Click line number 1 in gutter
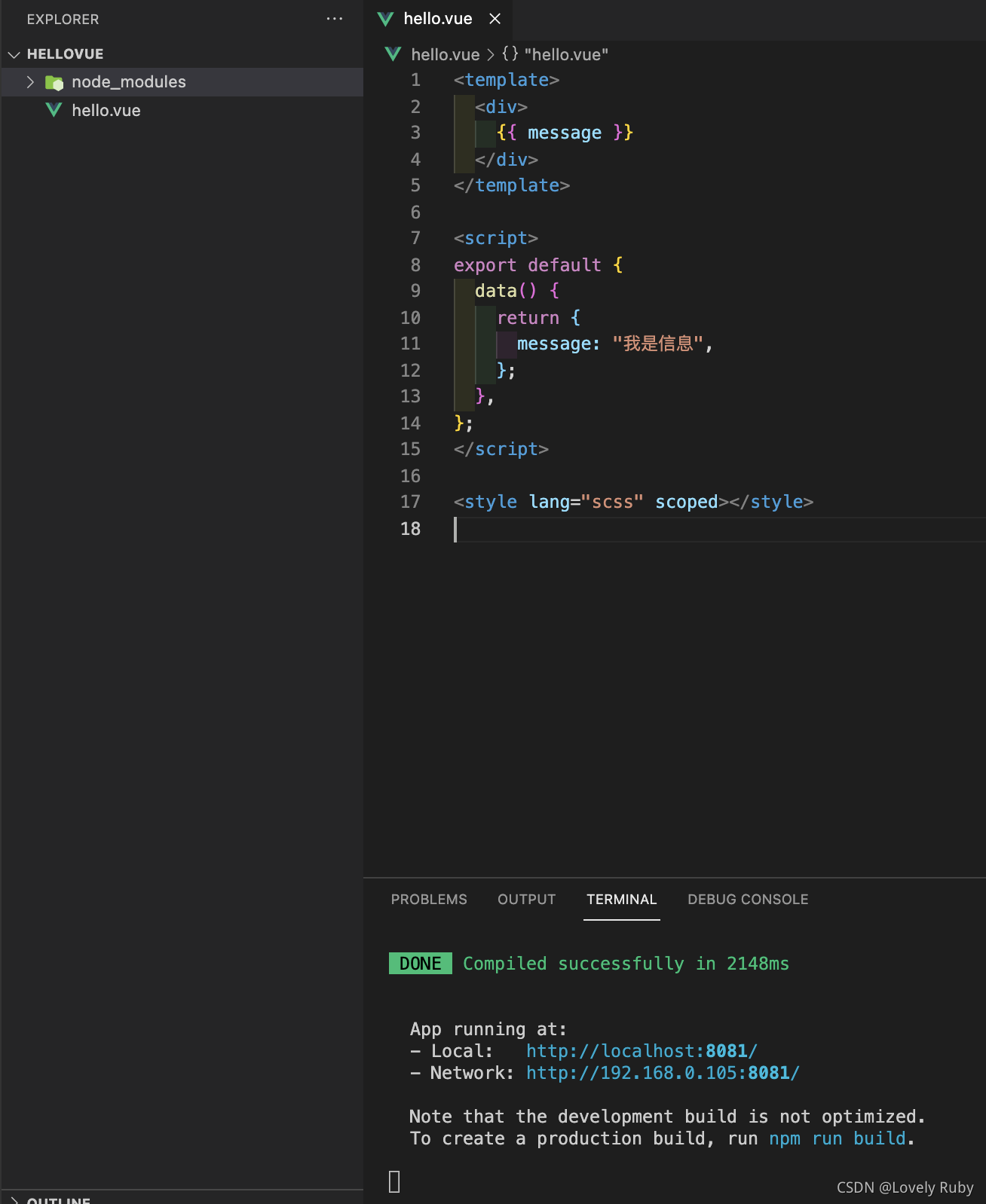The width and height of the screenshot is (986, 1204). tap(415, 80)
